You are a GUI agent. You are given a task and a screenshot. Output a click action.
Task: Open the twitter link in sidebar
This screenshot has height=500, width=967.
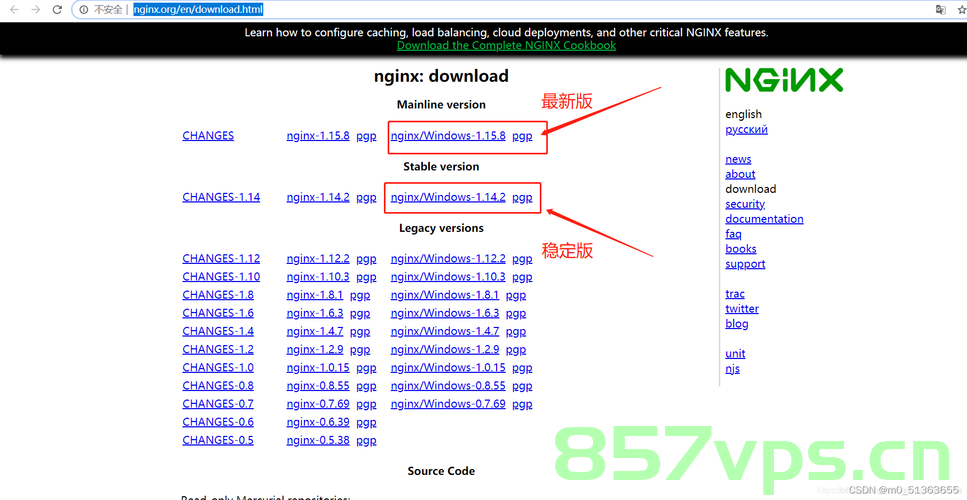742,309
